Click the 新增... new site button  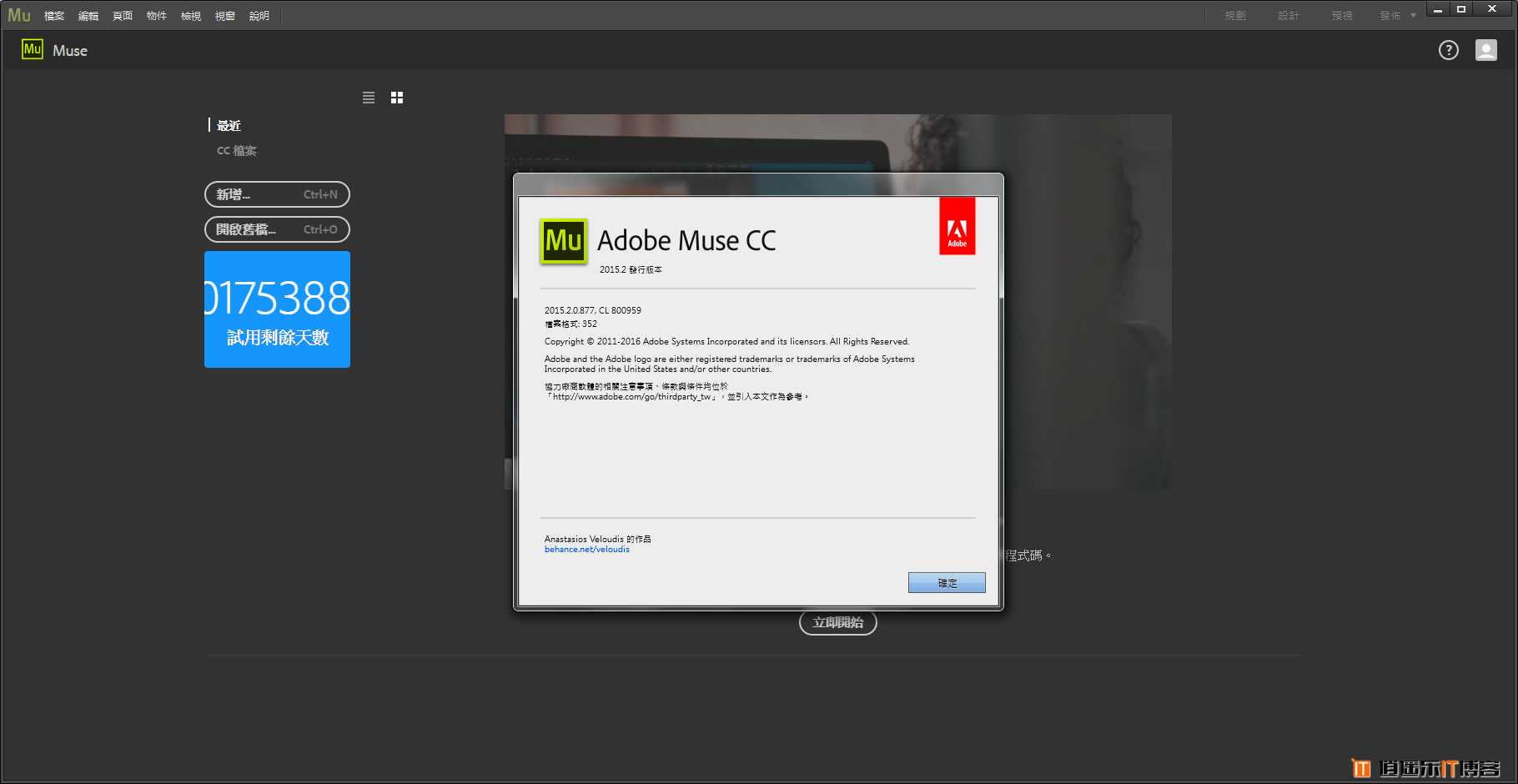(277, 194)
